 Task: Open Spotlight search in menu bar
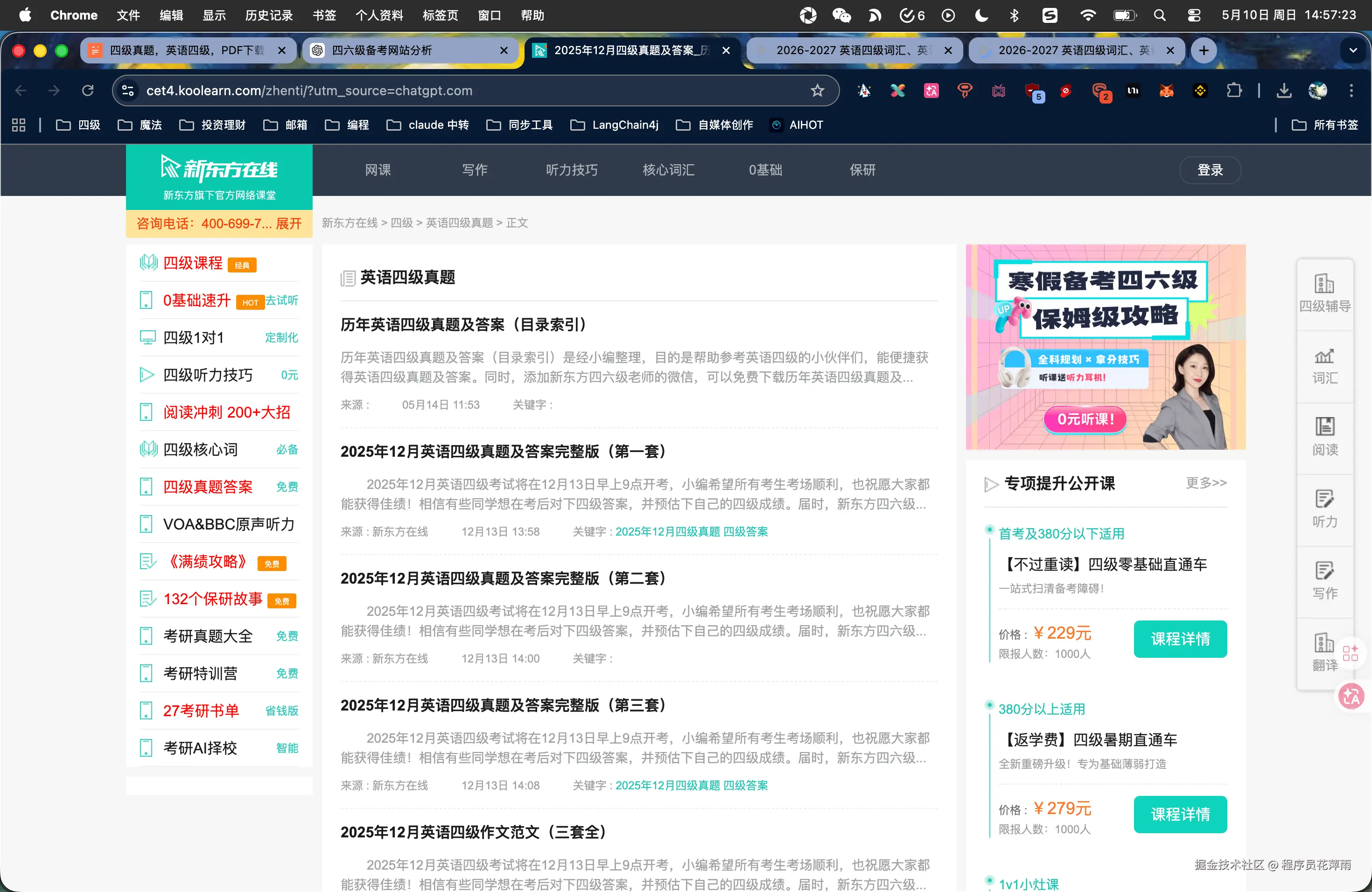[x=1159, y=15]
